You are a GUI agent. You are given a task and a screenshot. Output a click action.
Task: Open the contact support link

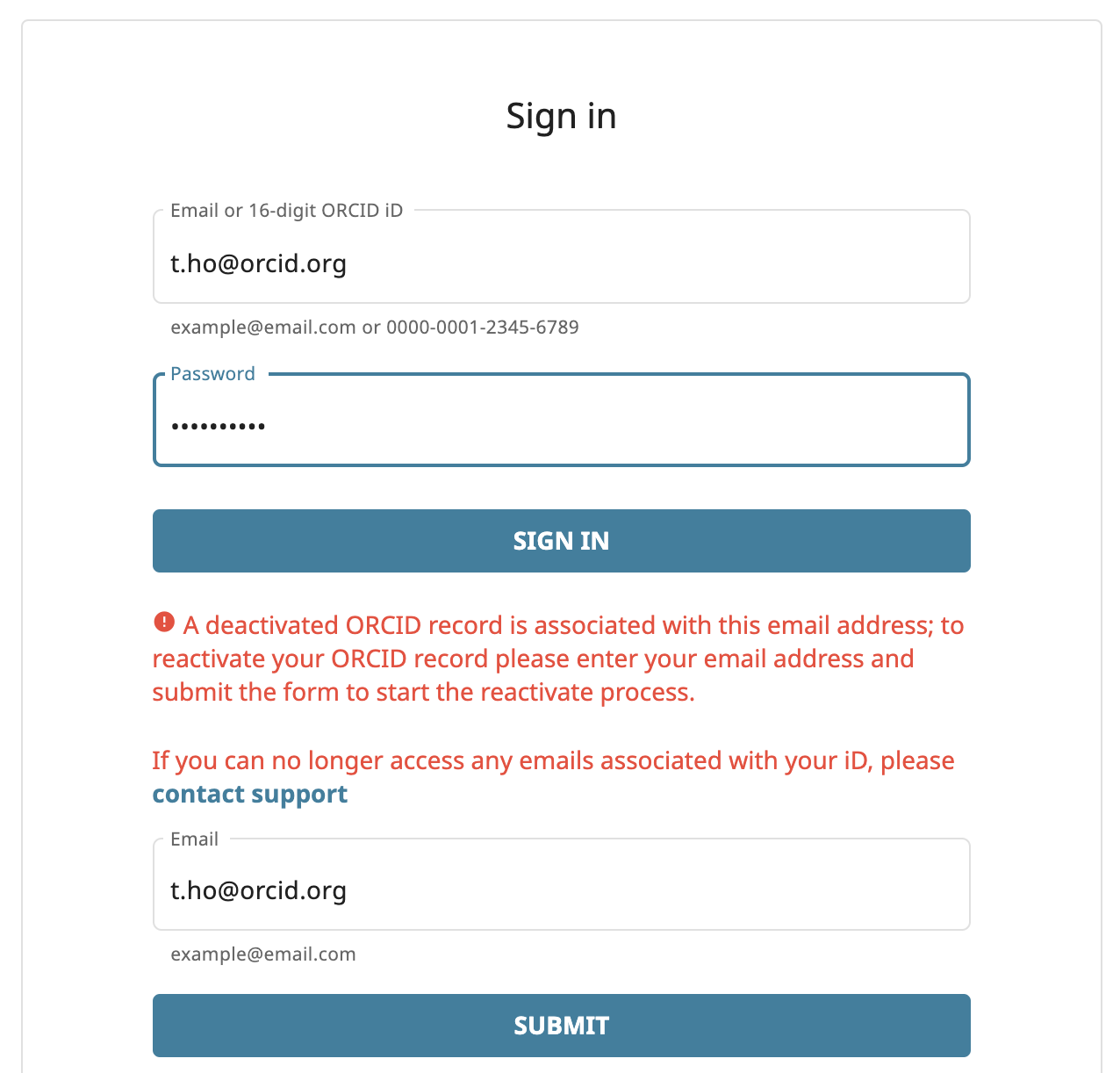(250, 794)
